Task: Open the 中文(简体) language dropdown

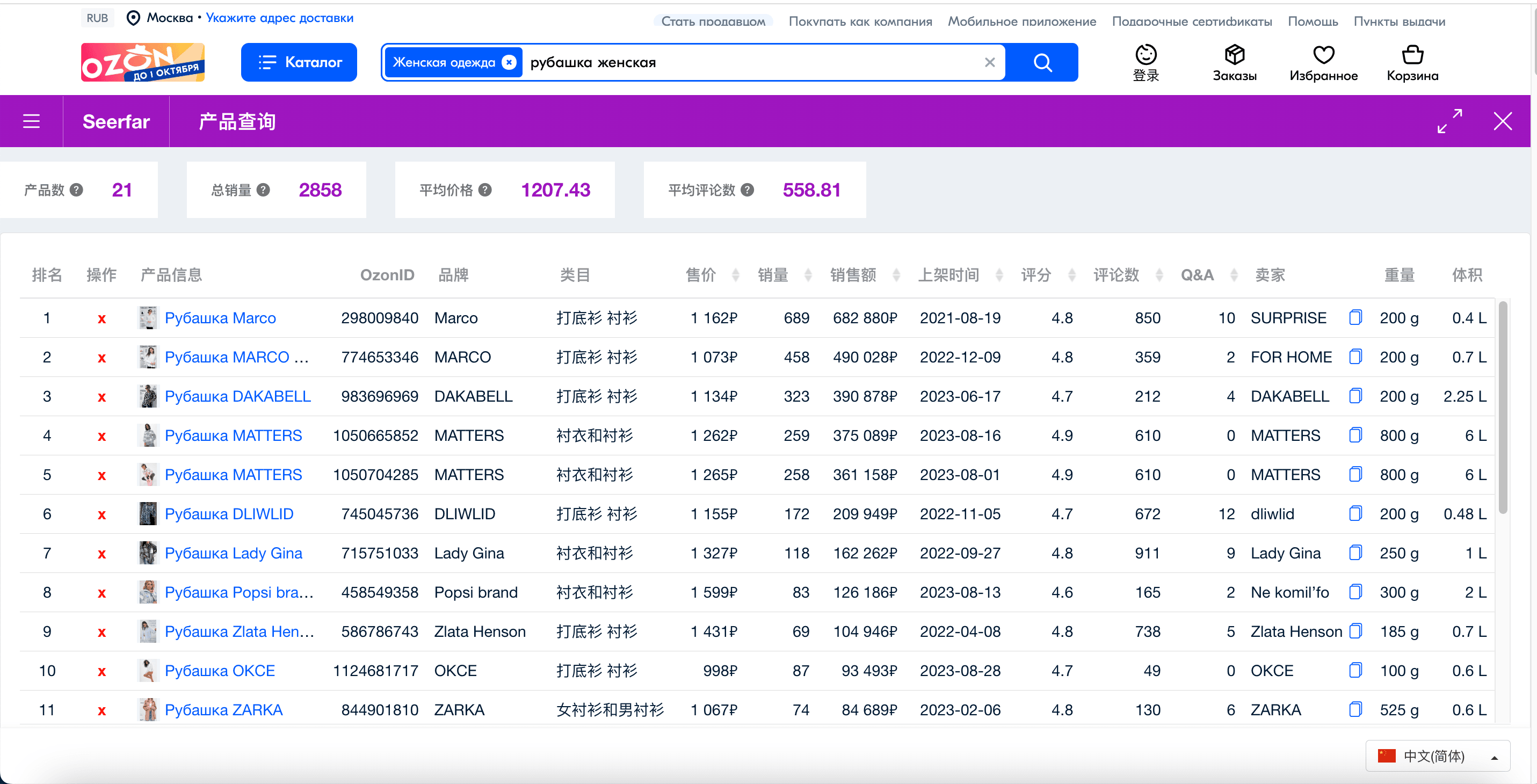Action: tap(1437, 756)
